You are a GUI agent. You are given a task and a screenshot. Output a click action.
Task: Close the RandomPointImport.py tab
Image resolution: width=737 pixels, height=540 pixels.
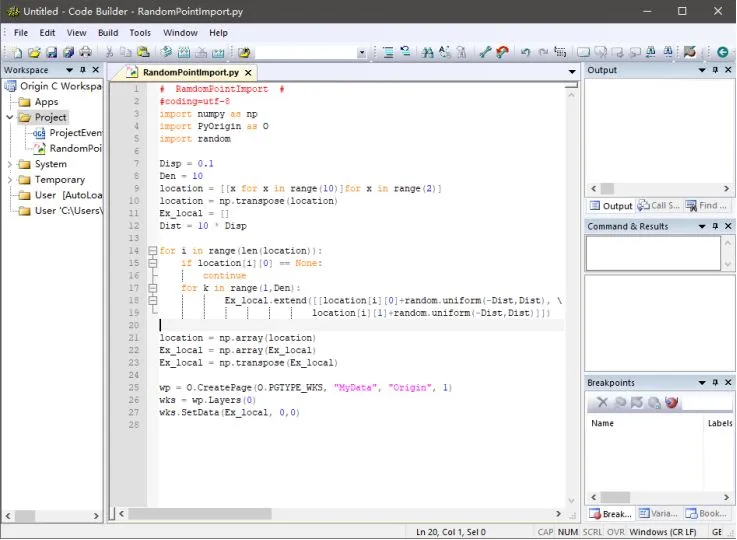coord(248,72)
